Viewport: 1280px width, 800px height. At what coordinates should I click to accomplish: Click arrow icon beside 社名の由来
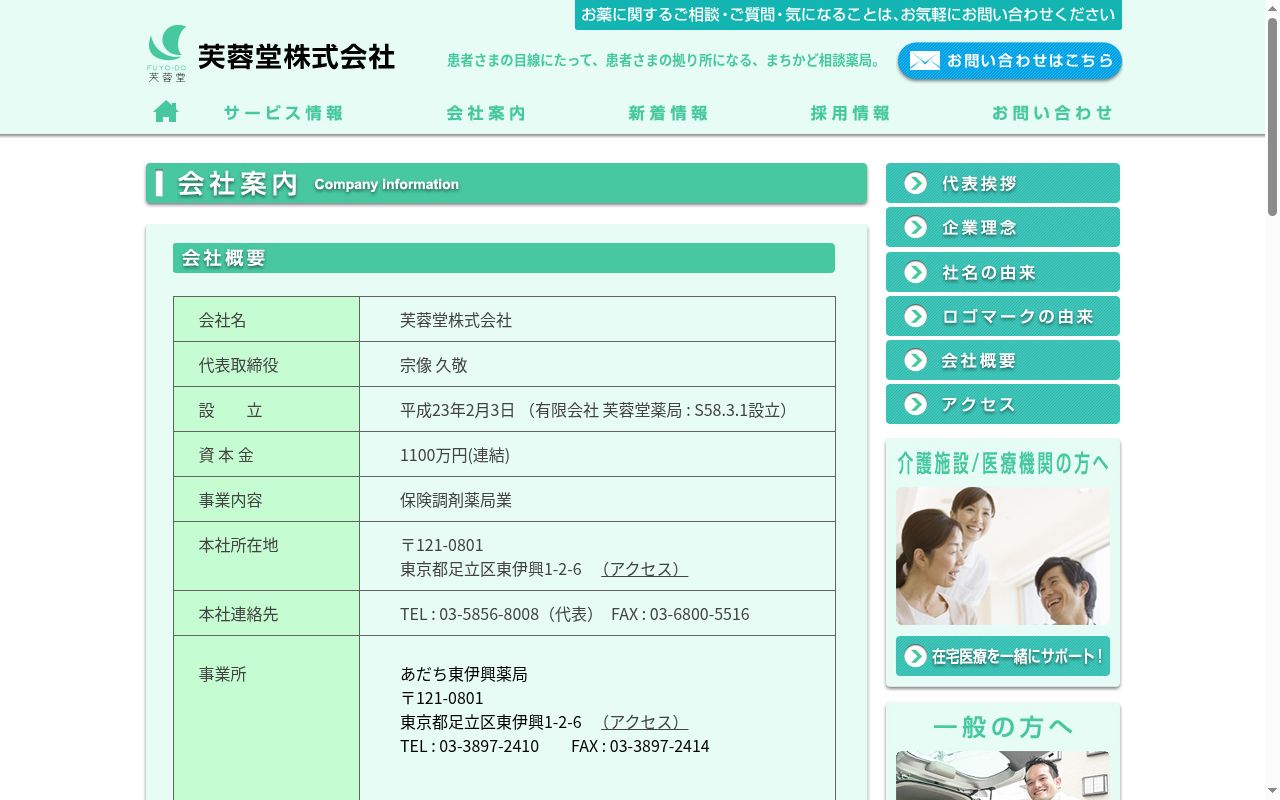pos(915,272)
